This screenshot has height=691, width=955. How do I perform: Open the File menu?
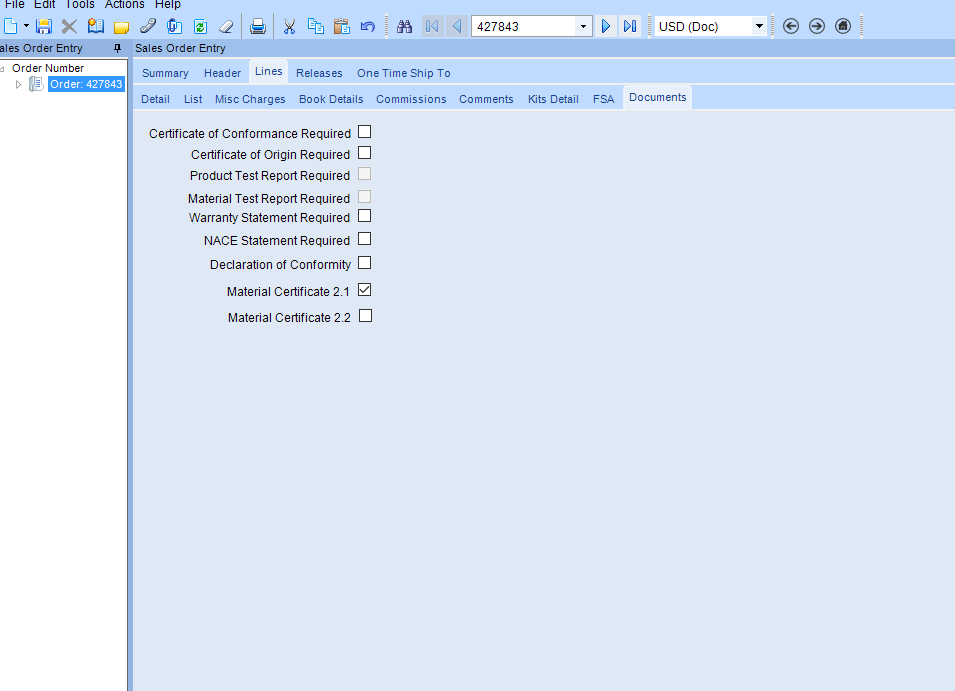(x=15, y=5)
